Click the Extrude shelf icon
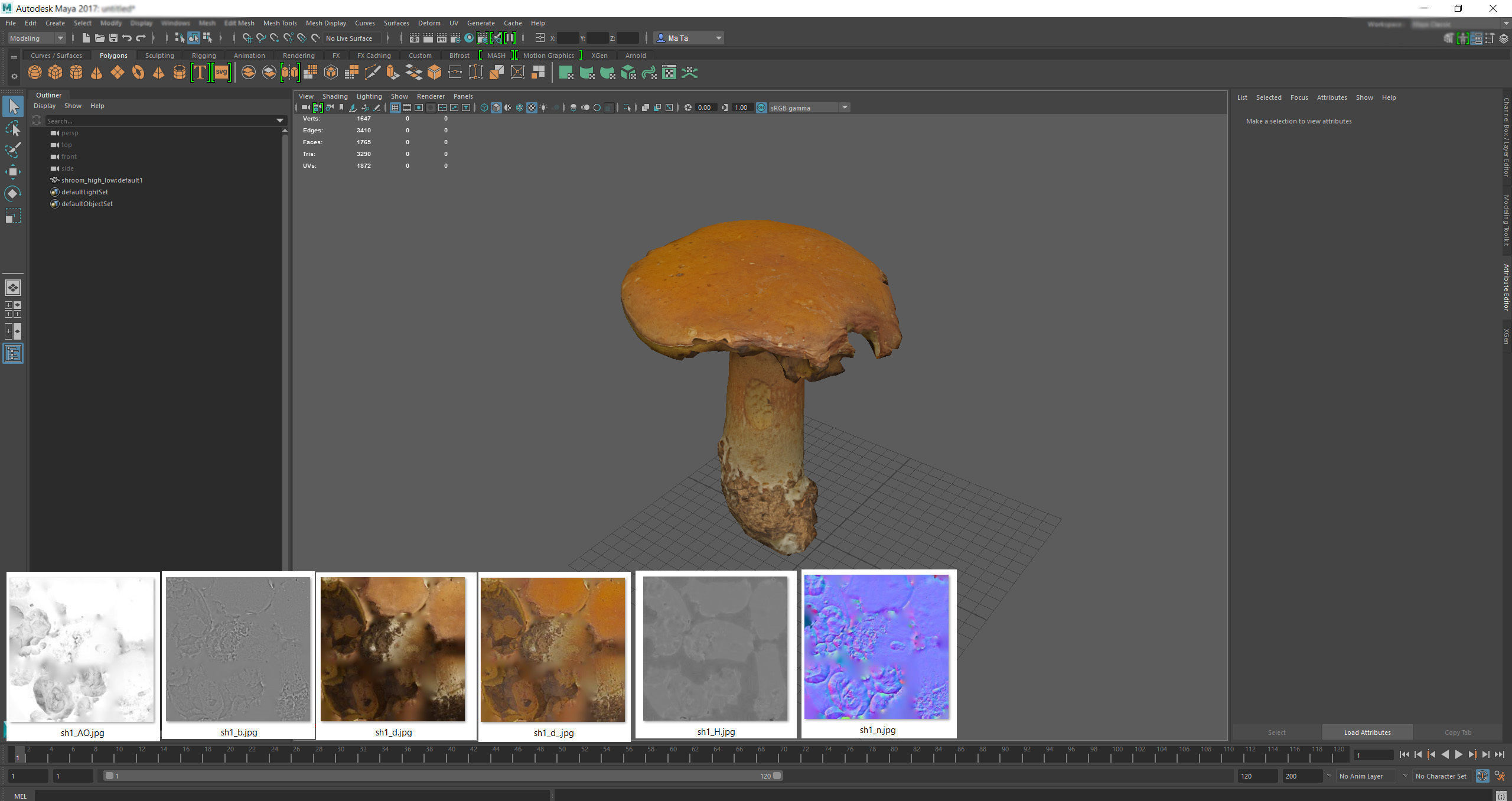Image resolution: width=1512 pixels, height=801 pixels. [393, 73]
